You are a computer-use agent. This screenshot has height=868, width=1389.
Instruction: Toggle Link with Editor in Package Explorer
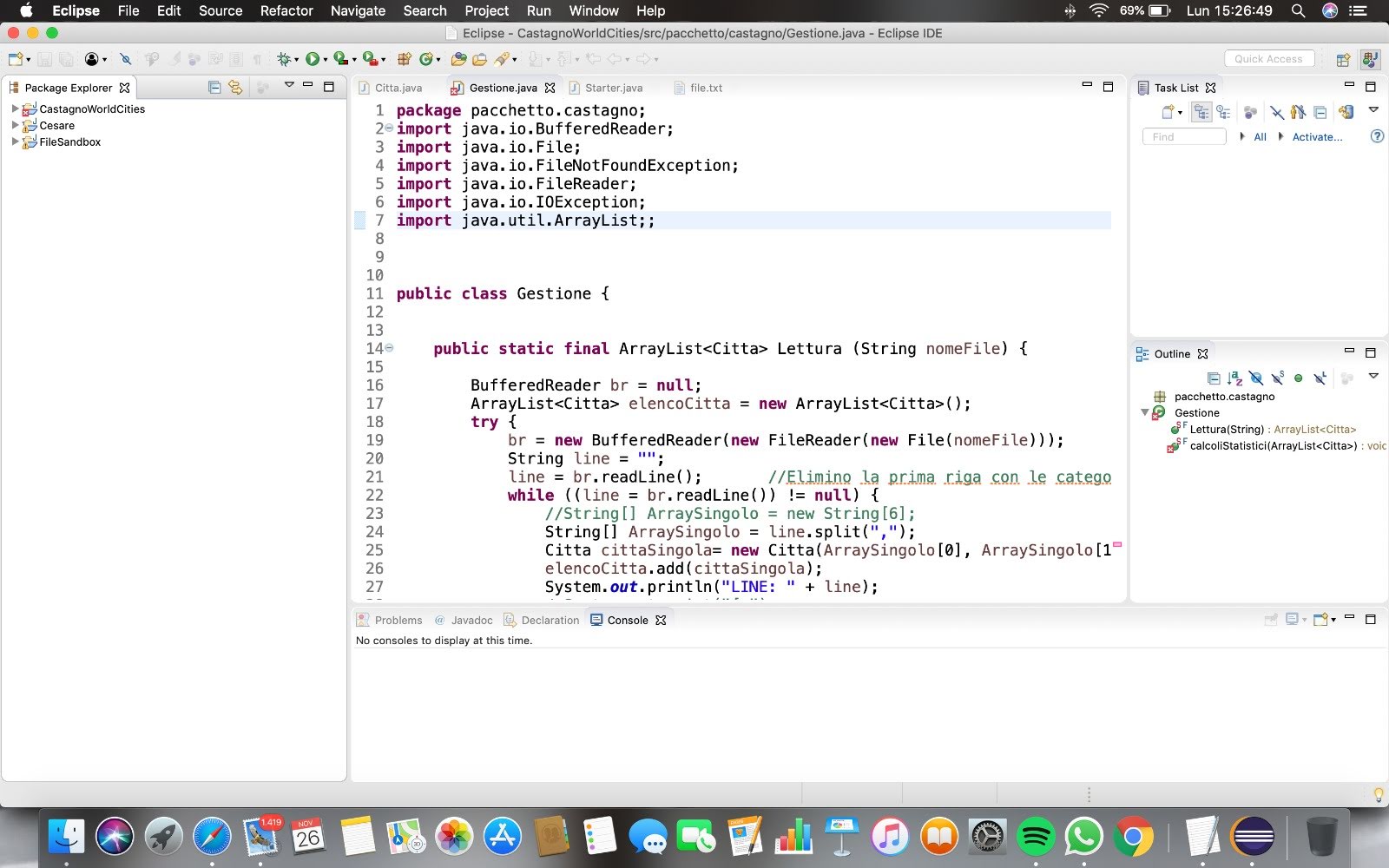[235, 88]
